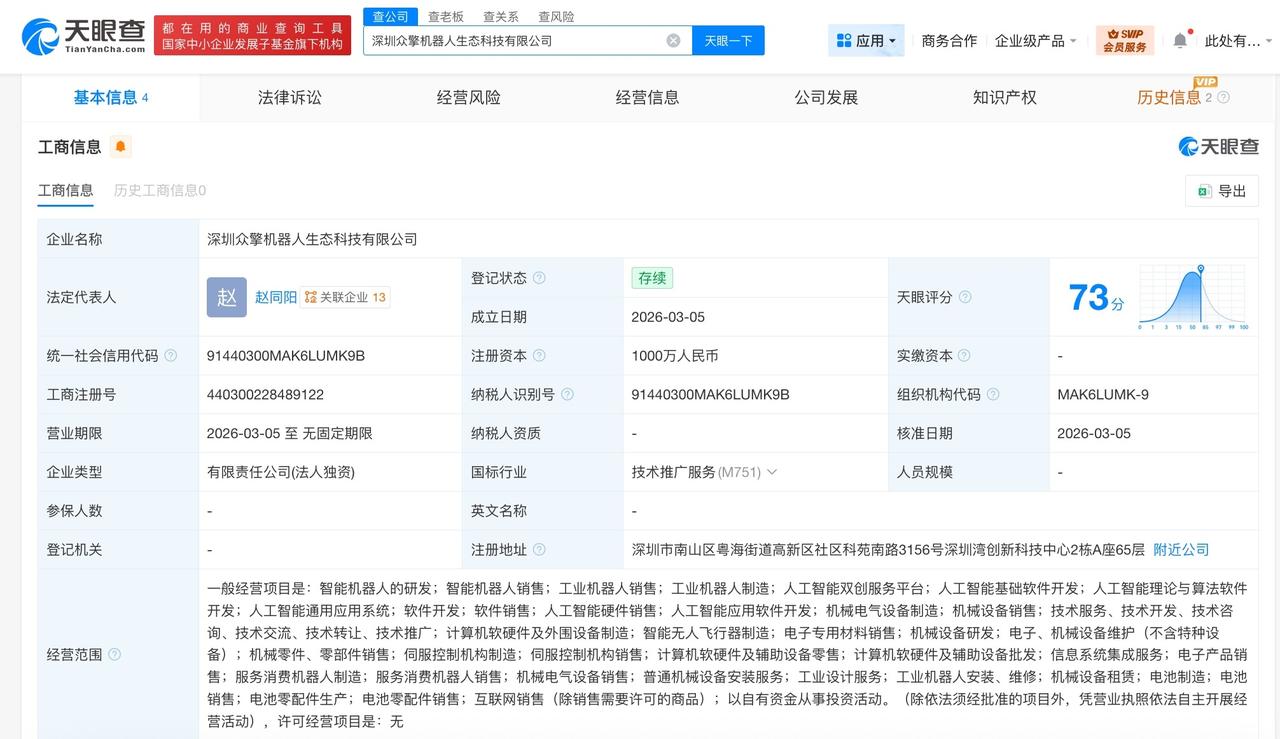Click the question mark icon next to 注册资本

(x=539, y=355)
